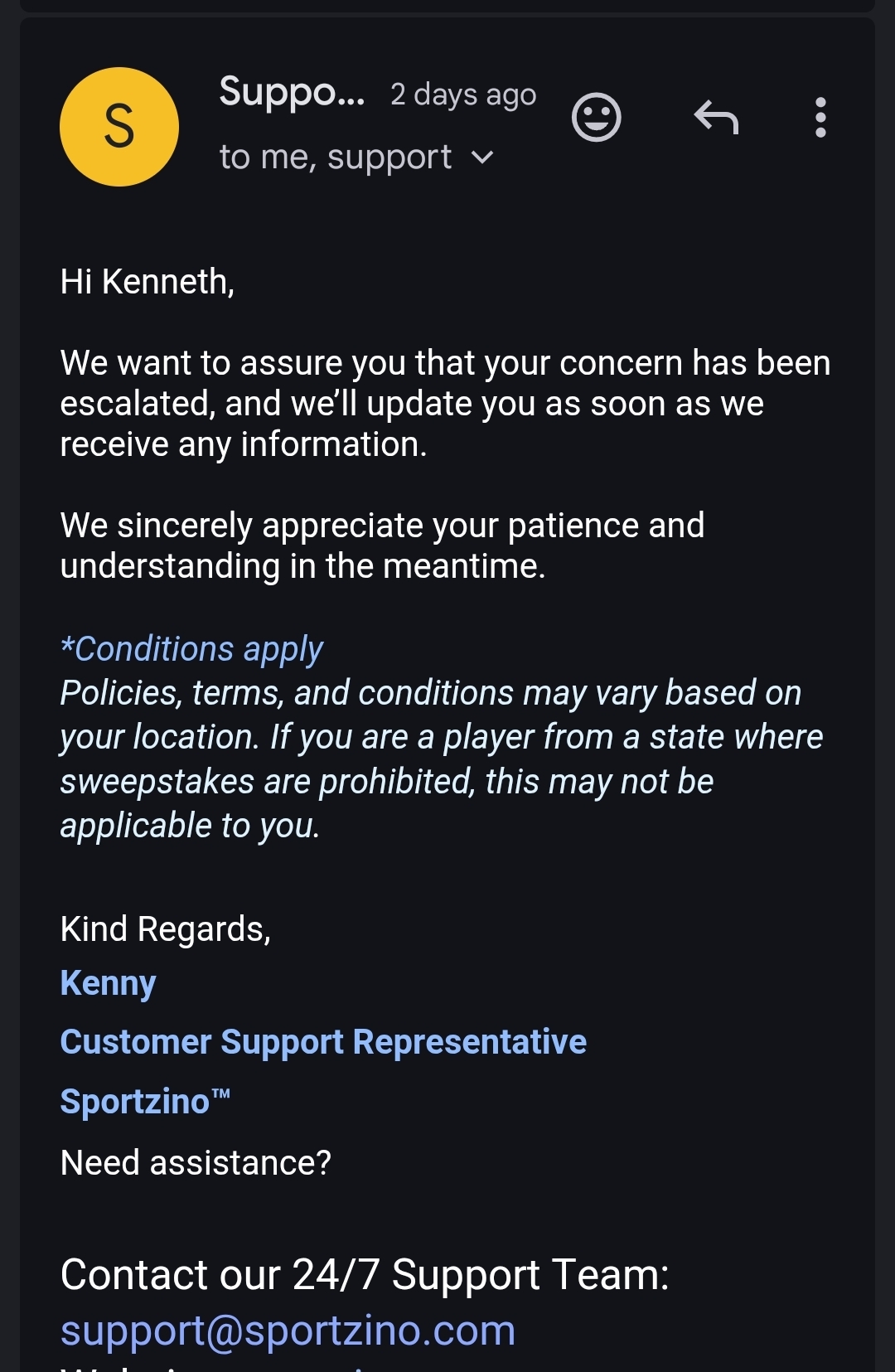Open the "*Conditions apply" link
The width and height of the screenshot is (895, 1372).
click(x=191, y=649)
